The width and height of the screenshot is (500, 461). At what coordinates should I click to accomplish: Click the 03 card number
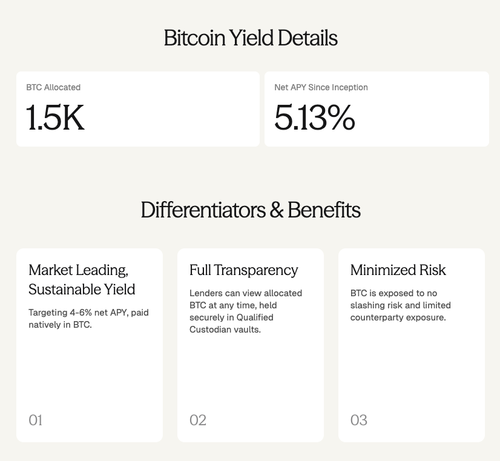point(359,420)
